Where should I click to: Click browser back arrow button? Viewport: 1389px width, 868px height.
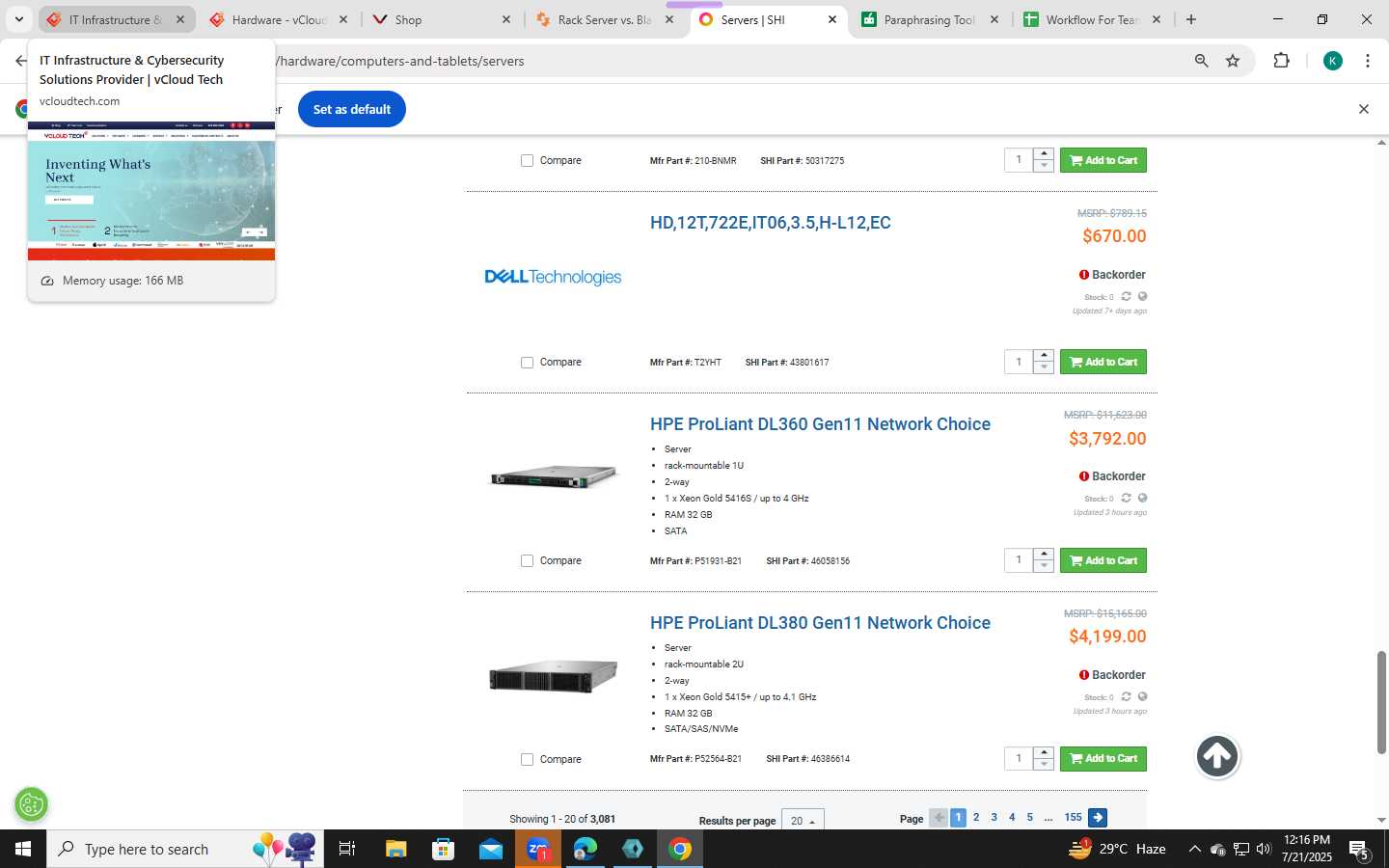point(20,61)
